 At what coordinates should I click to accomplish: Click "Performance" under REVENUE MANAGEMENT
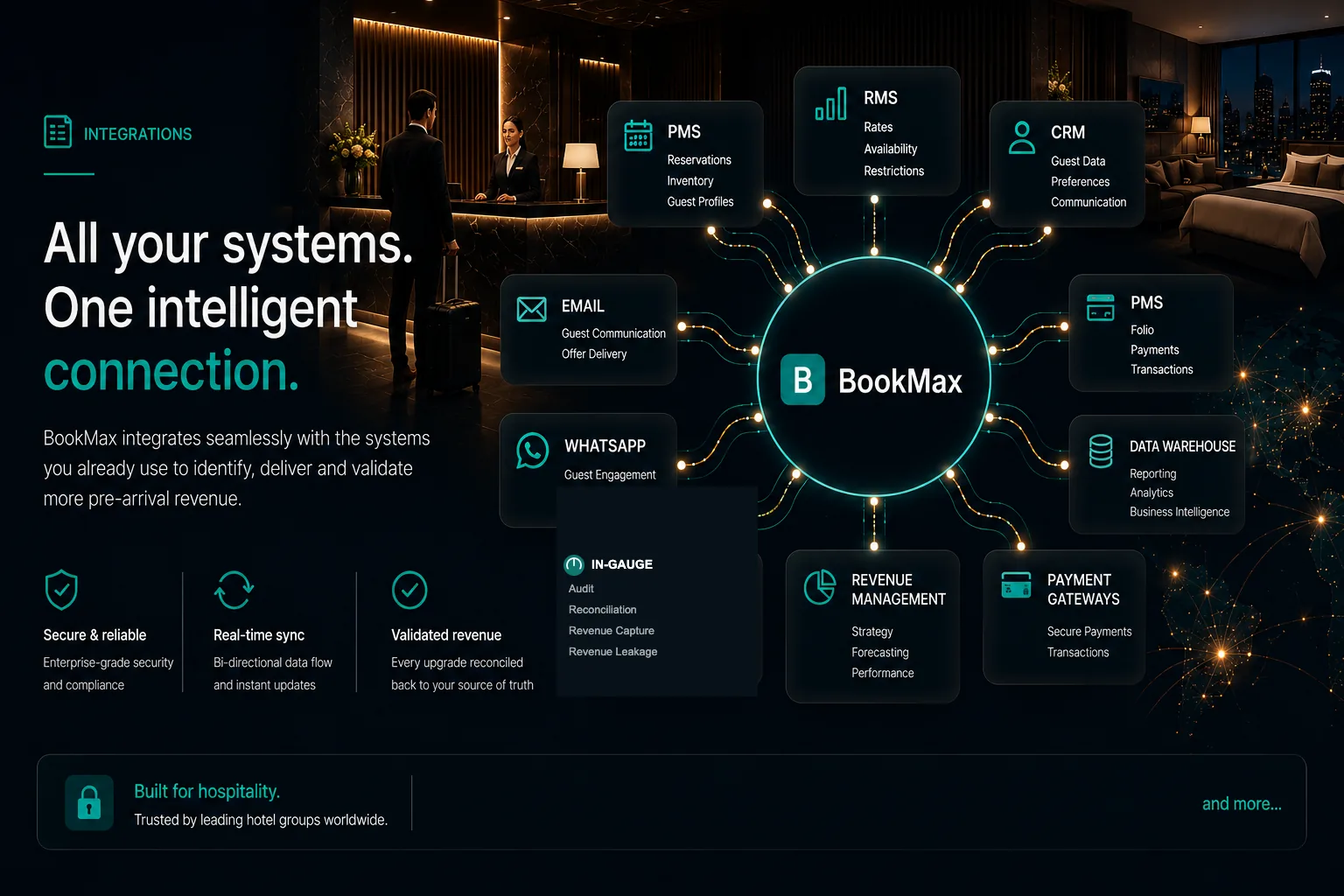click(883, 673)
